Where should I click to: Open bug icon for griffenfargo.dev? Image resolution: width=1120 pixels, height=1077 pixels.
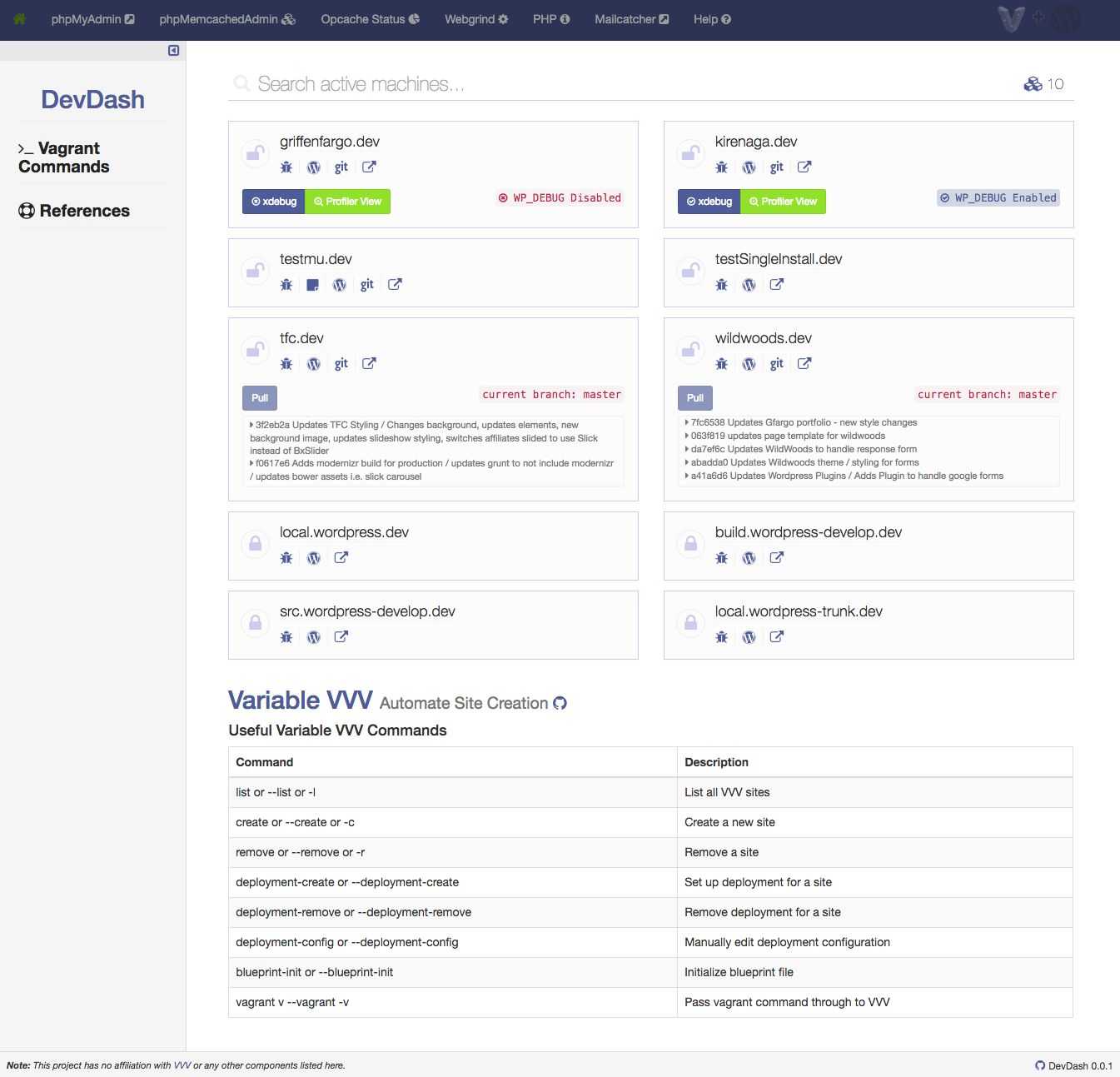(286, 167)
